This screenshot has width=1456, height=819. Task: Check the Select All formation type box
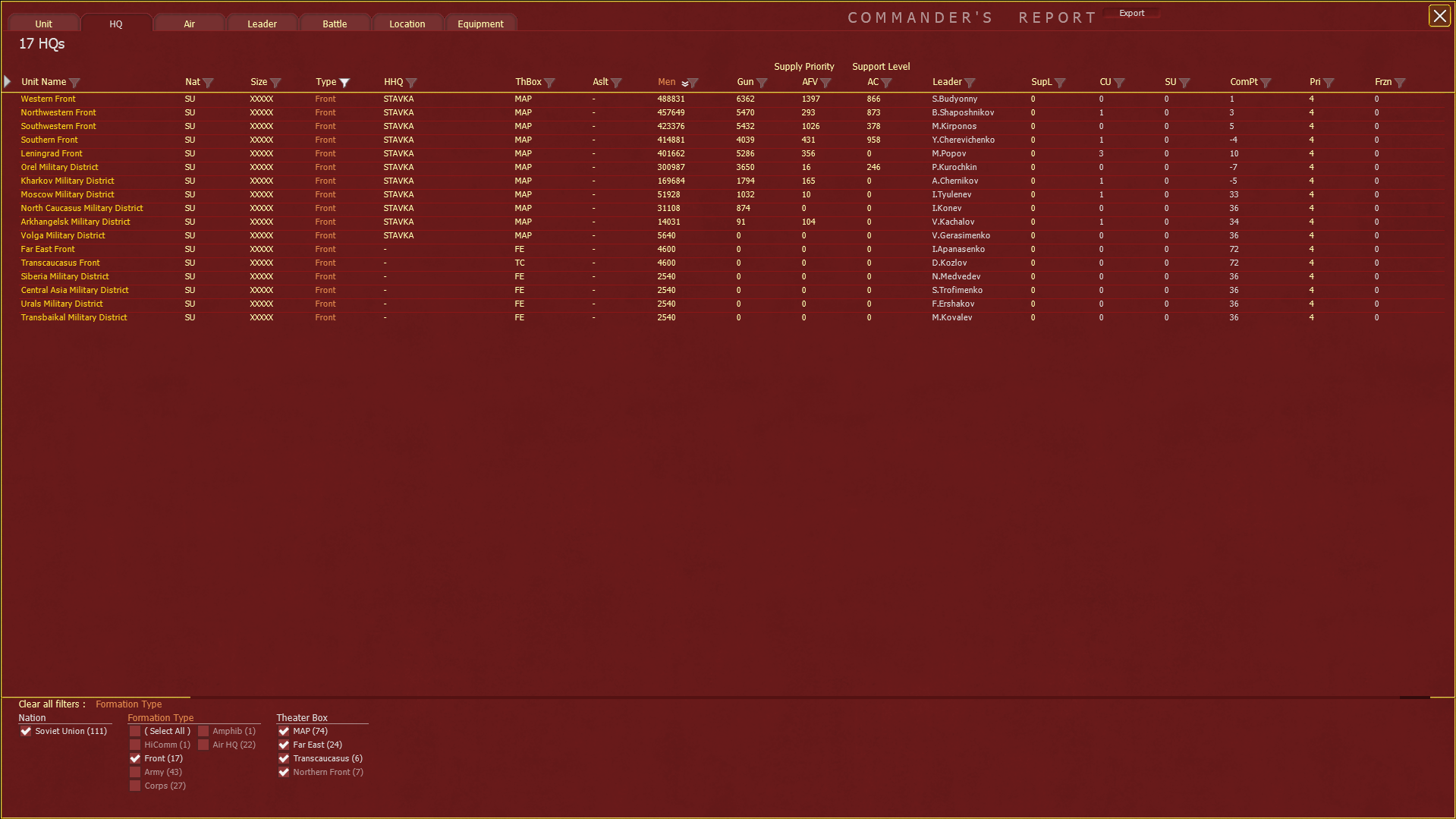135,731
